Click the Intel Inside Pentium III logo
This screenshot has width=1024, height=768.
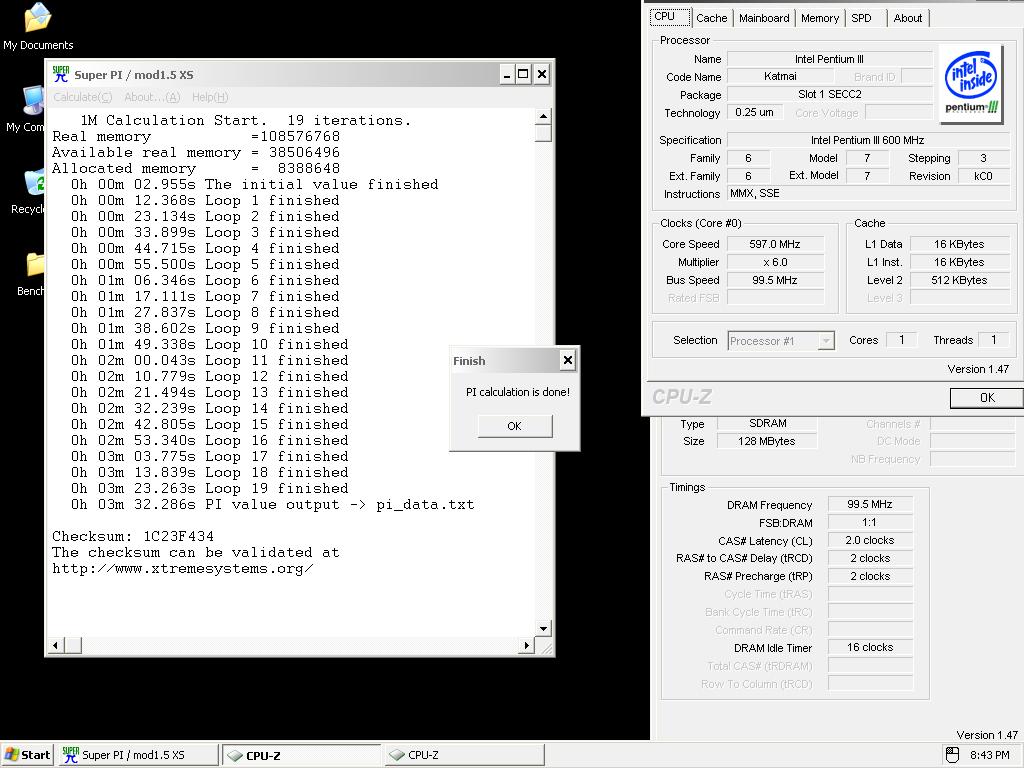click(x=971, y=83)
